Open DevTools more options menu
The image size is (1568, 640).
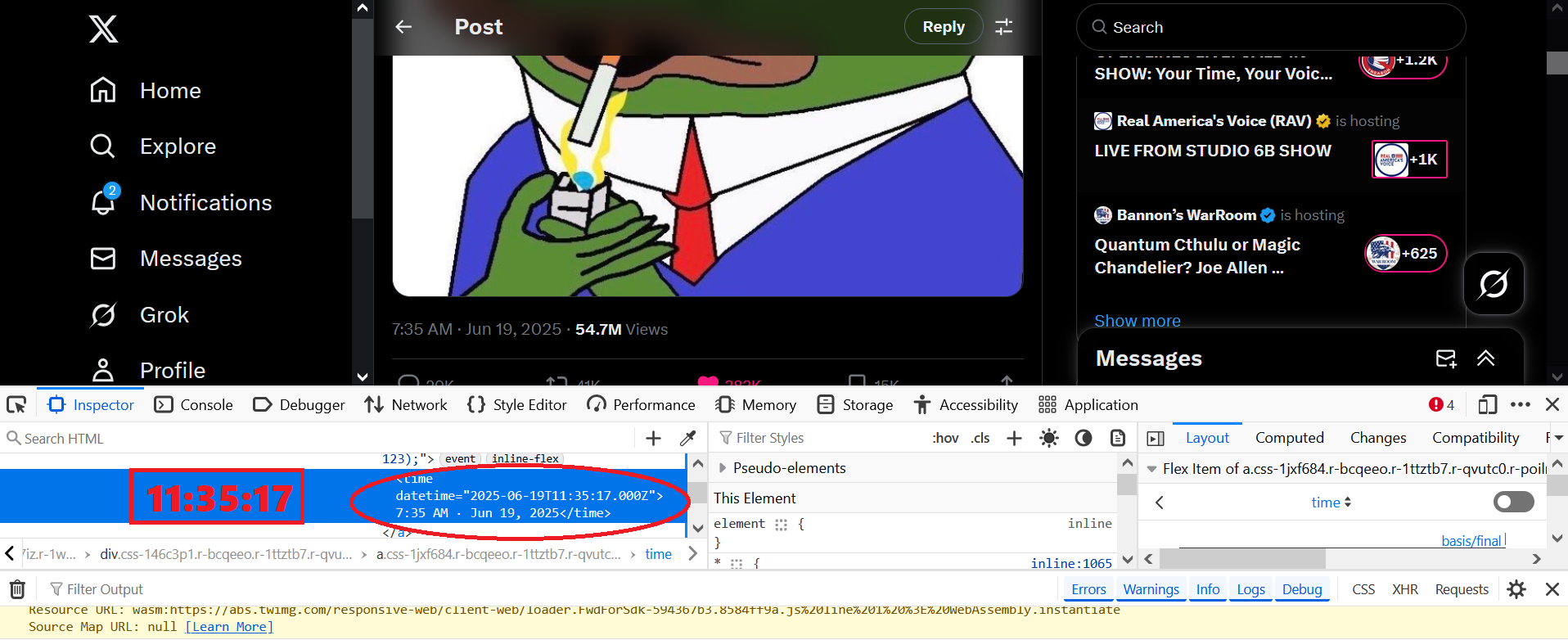(1521, 405)
